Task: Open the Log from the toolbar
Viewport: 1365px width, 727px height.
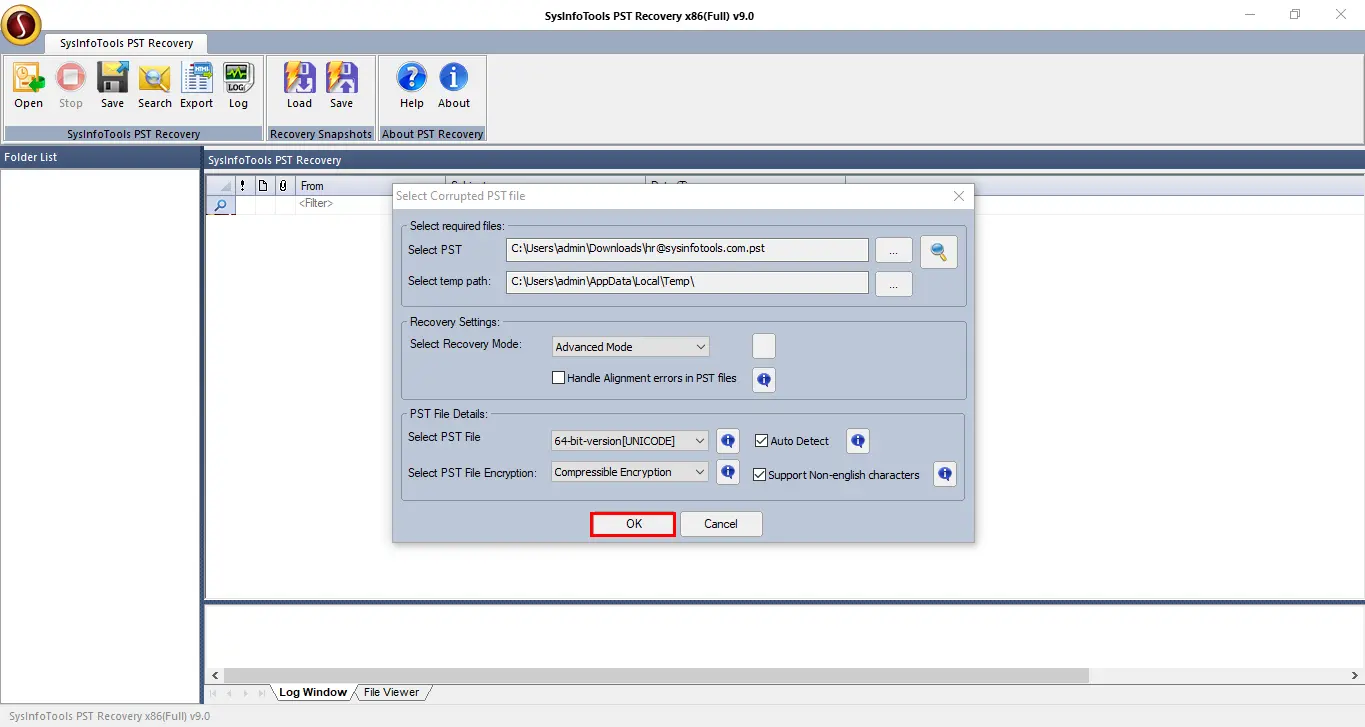Action: [x=238, y=85]
